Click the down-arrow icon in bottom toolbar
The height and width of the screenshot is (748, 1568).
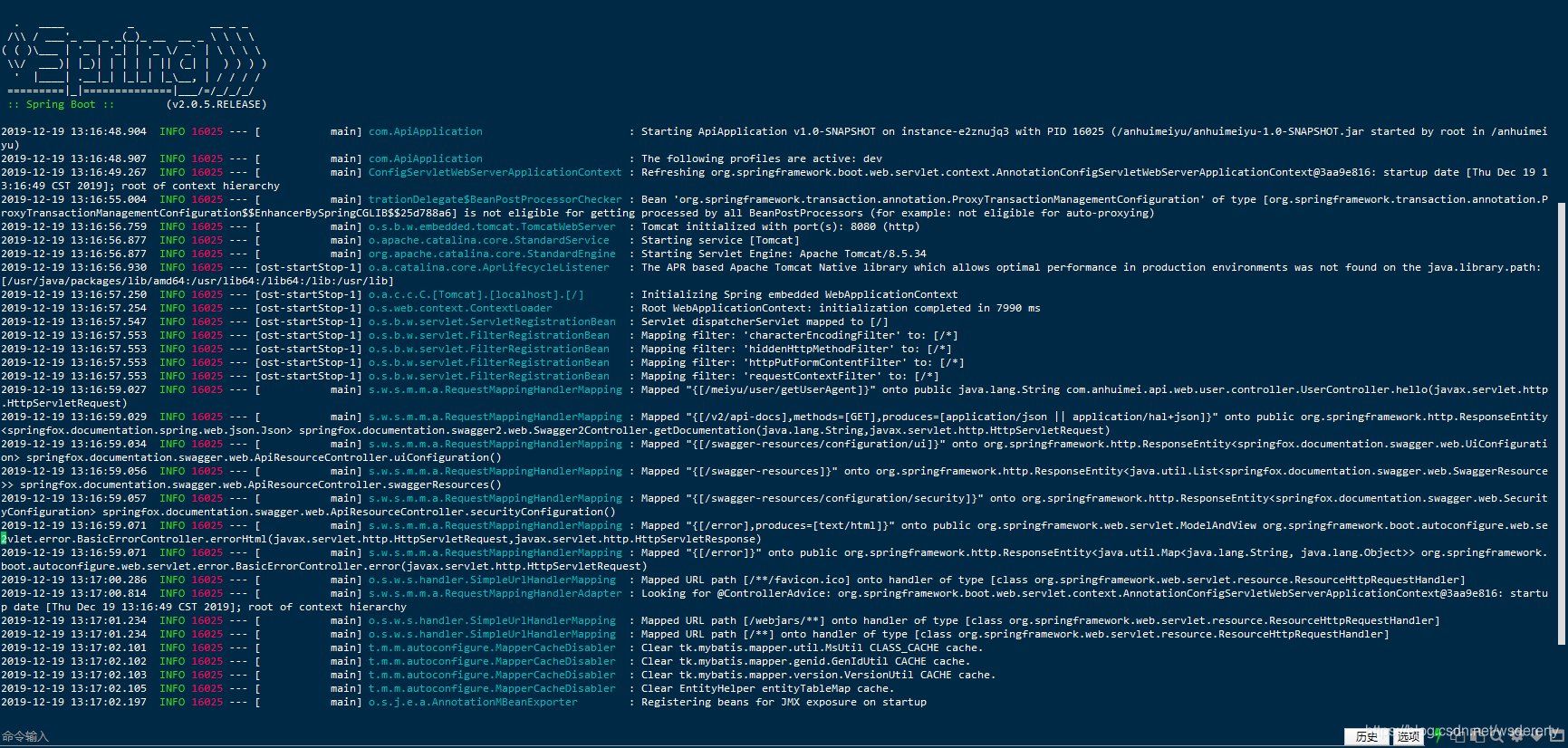tap(1536, 736)
